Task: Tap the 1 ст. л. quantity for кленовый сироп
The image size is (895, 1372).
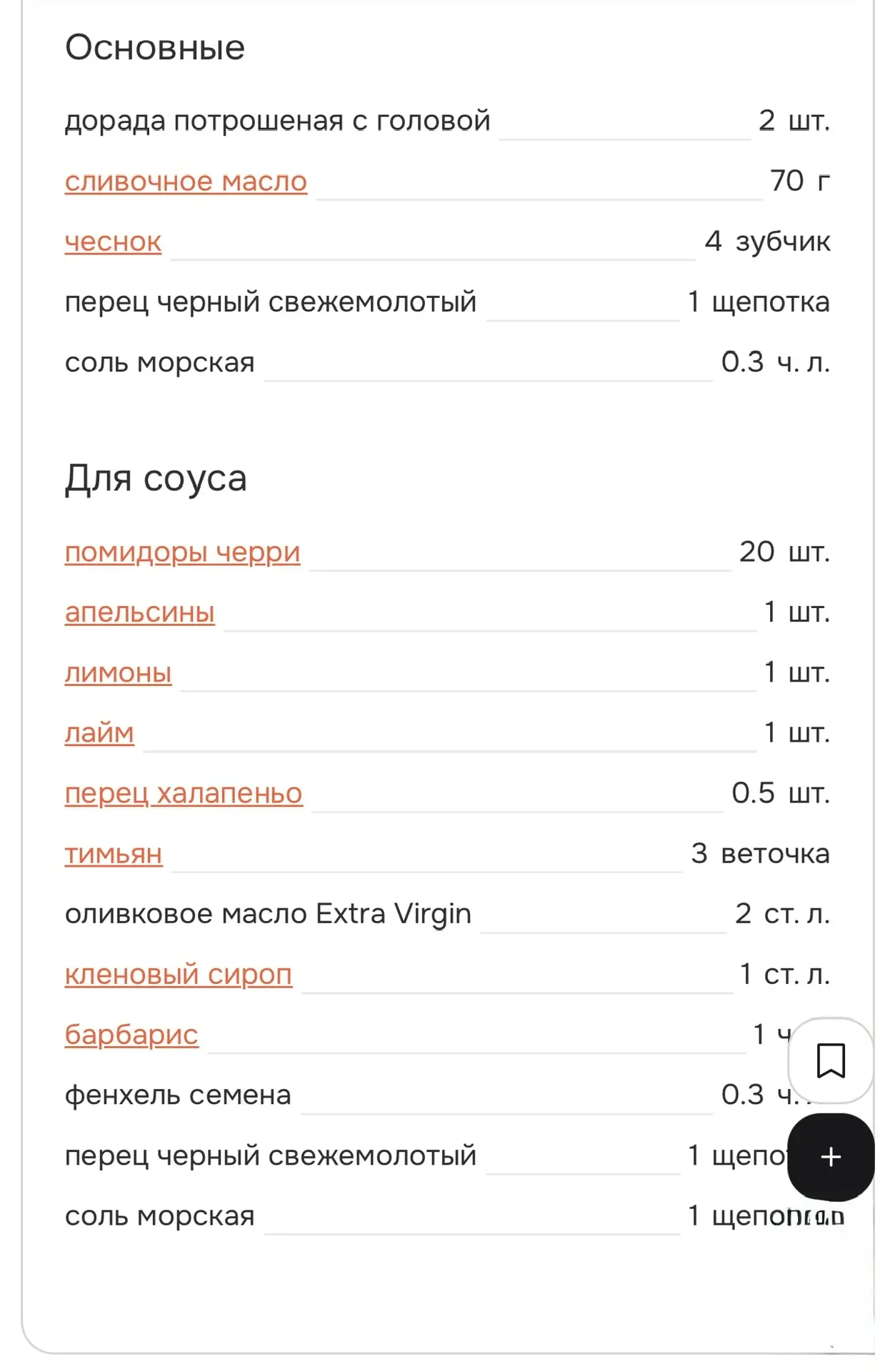Action: point(785,974)
